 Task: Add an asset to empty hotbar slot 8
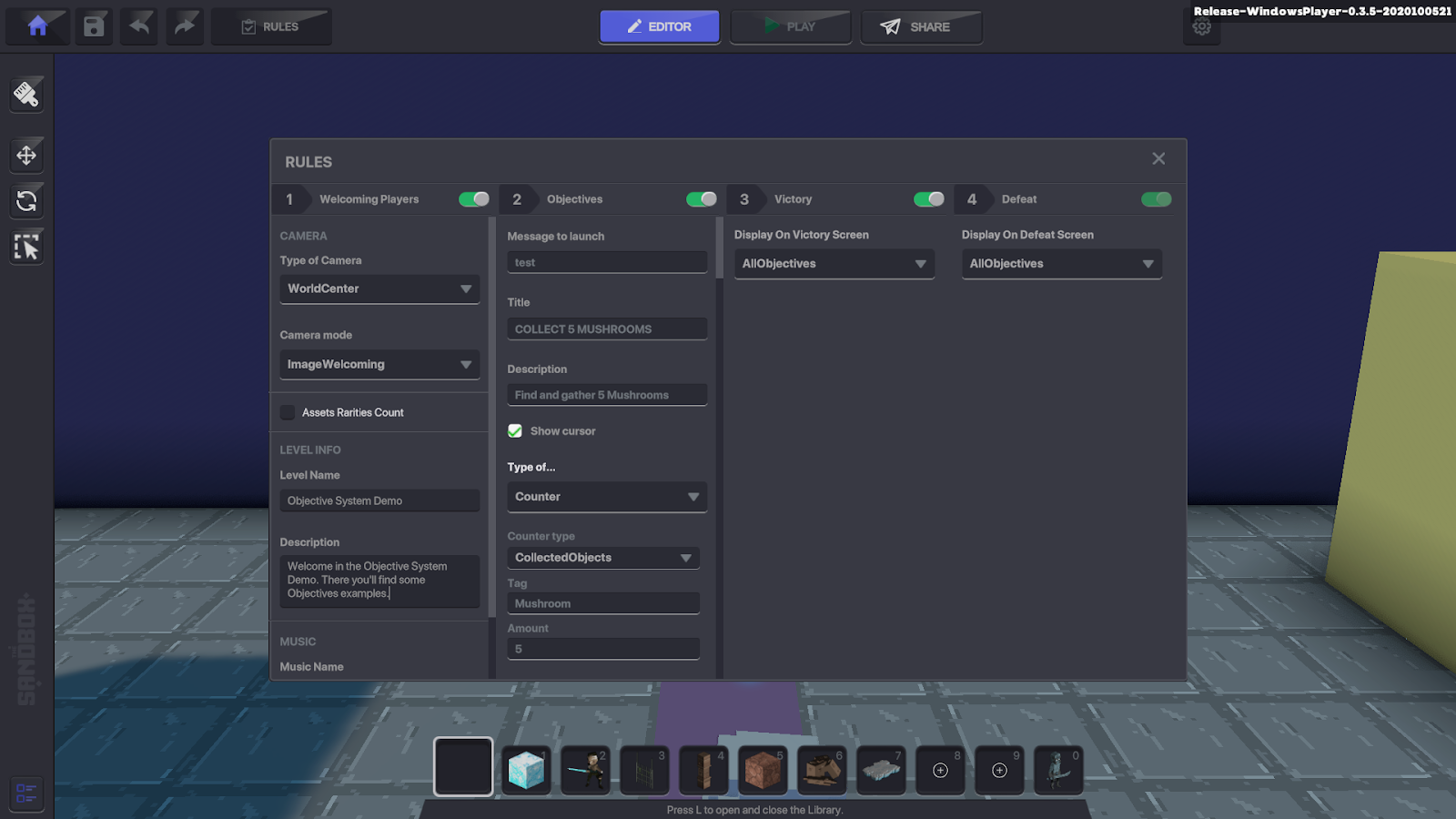[940, 770]
